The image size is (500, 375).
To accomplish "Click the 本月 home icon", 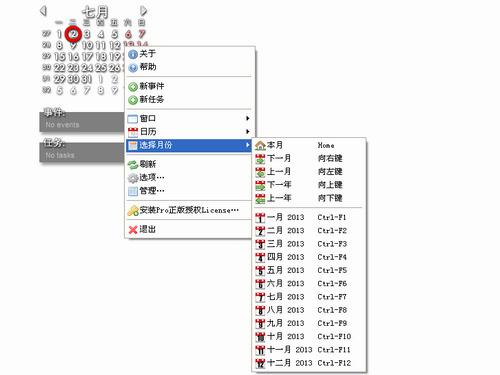I will pos(260,145).
